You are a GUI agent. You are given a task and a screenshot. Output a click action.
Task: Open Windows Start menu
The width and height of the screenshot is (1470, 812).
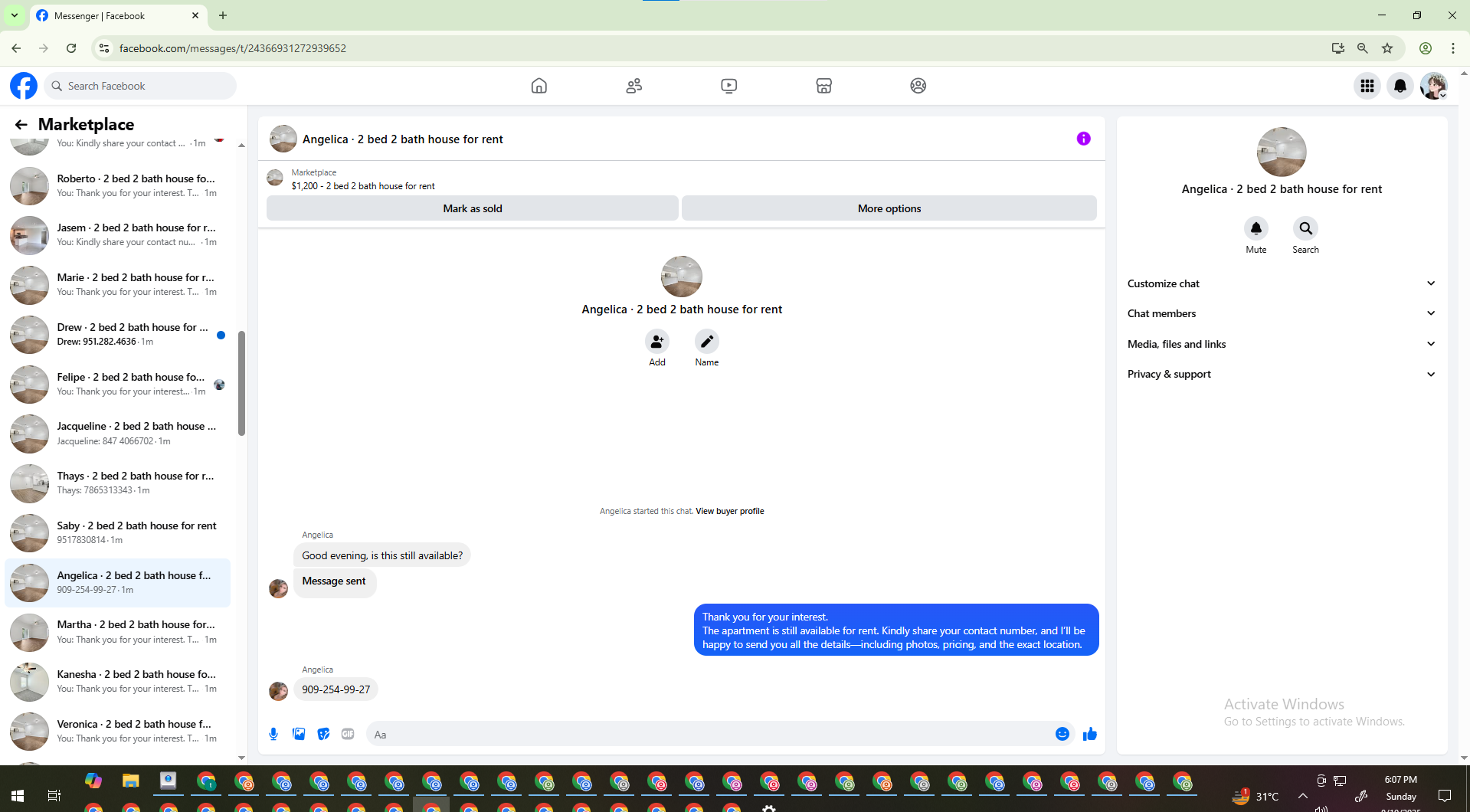pos(18,796)
